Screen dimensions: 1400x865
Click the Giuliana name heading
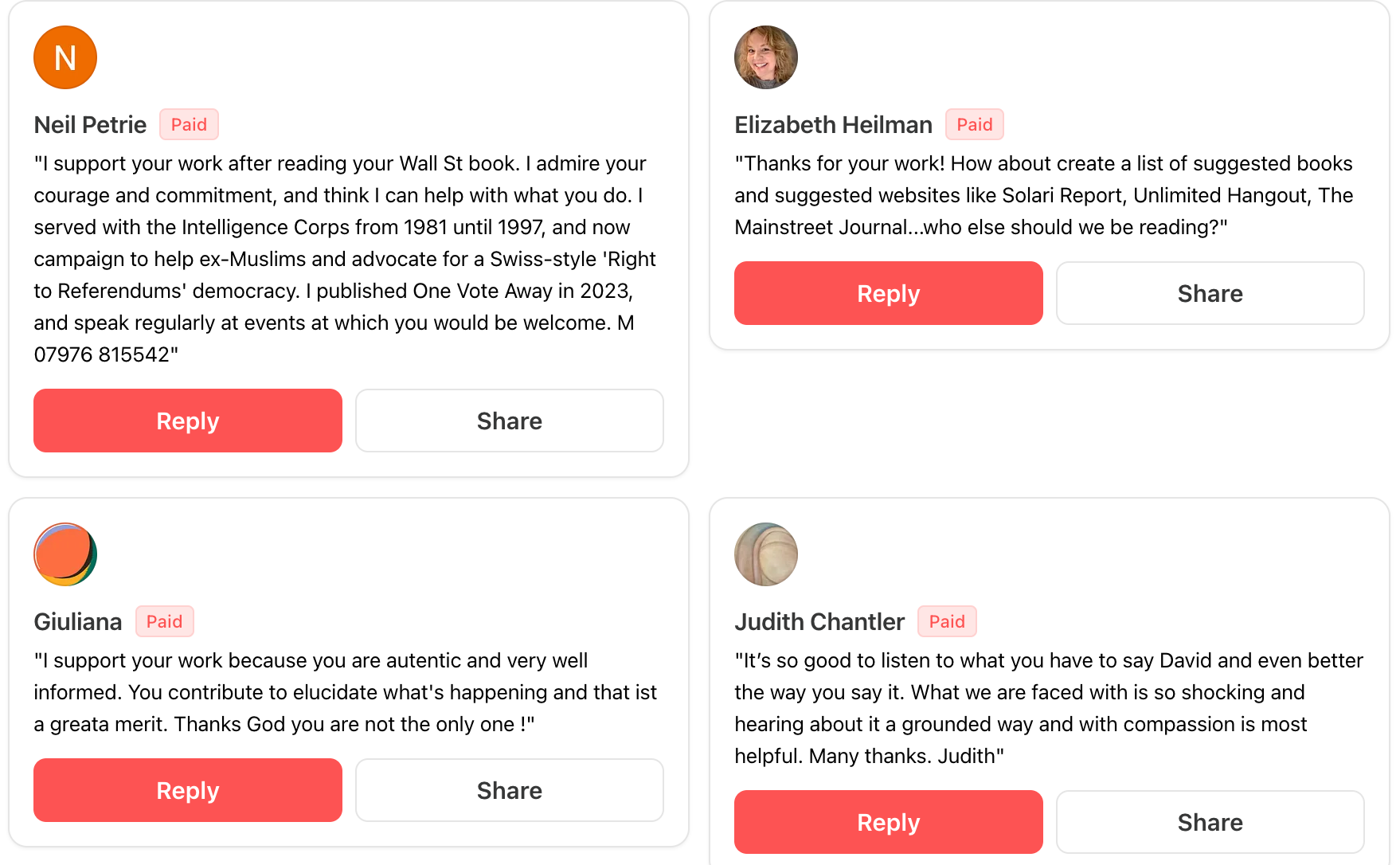tap(78, 622)
